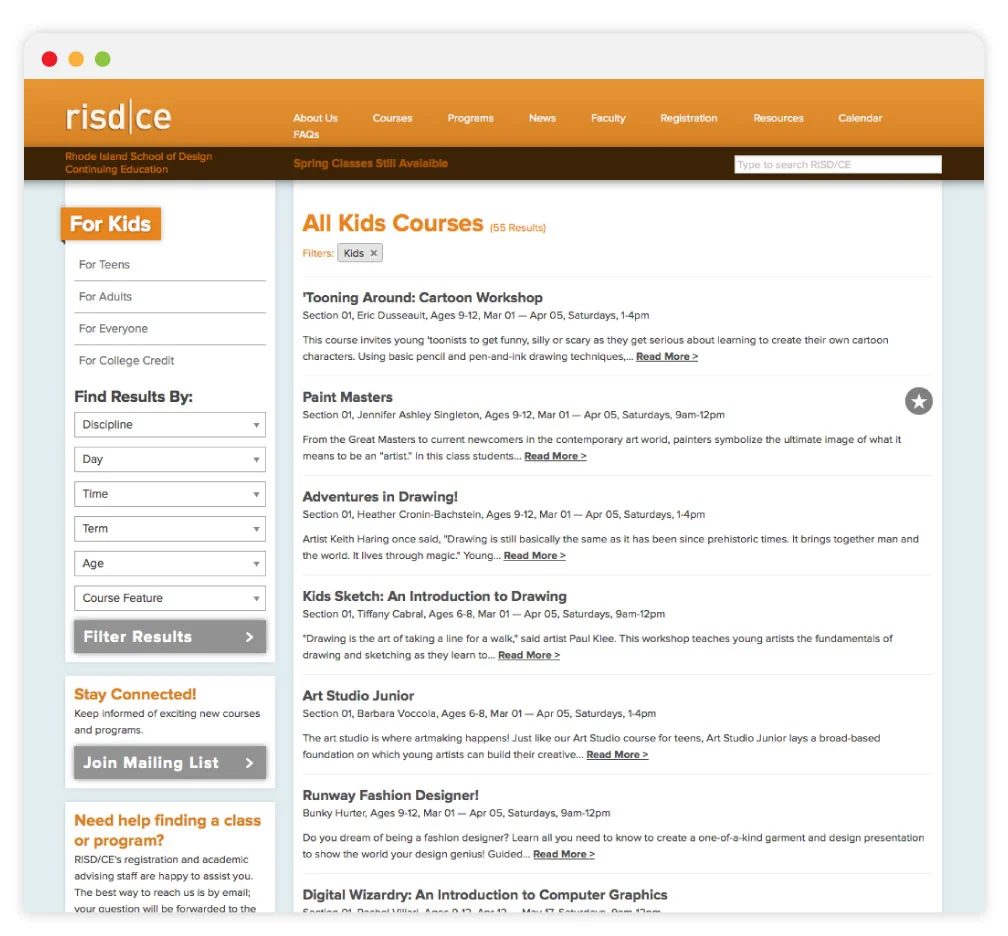Open the Age dropdown
Viewport: 1008px width, 936px height.
click(170, 564)
